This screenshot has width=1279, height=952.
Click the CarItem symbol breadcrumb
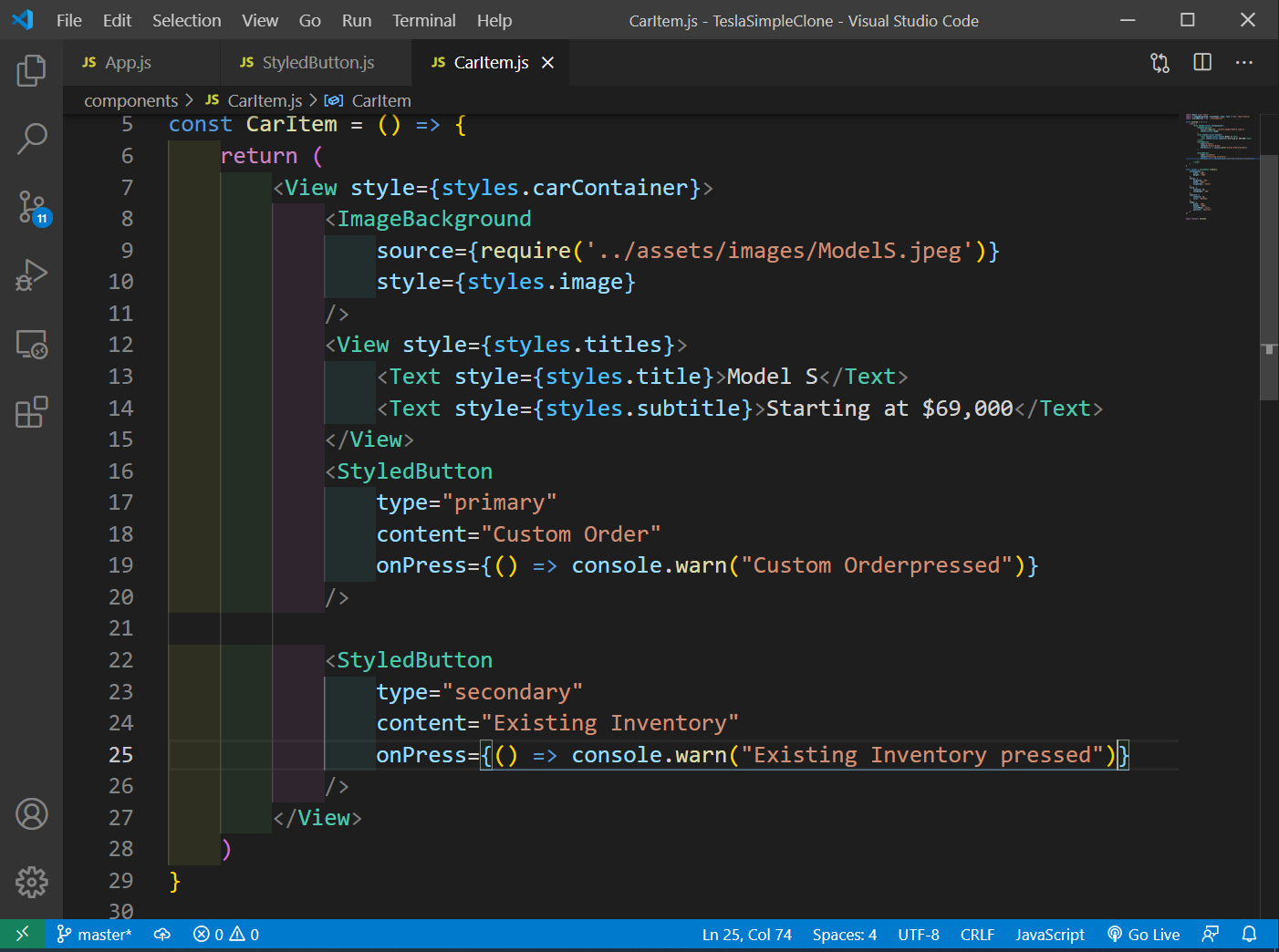coord(369,100)
